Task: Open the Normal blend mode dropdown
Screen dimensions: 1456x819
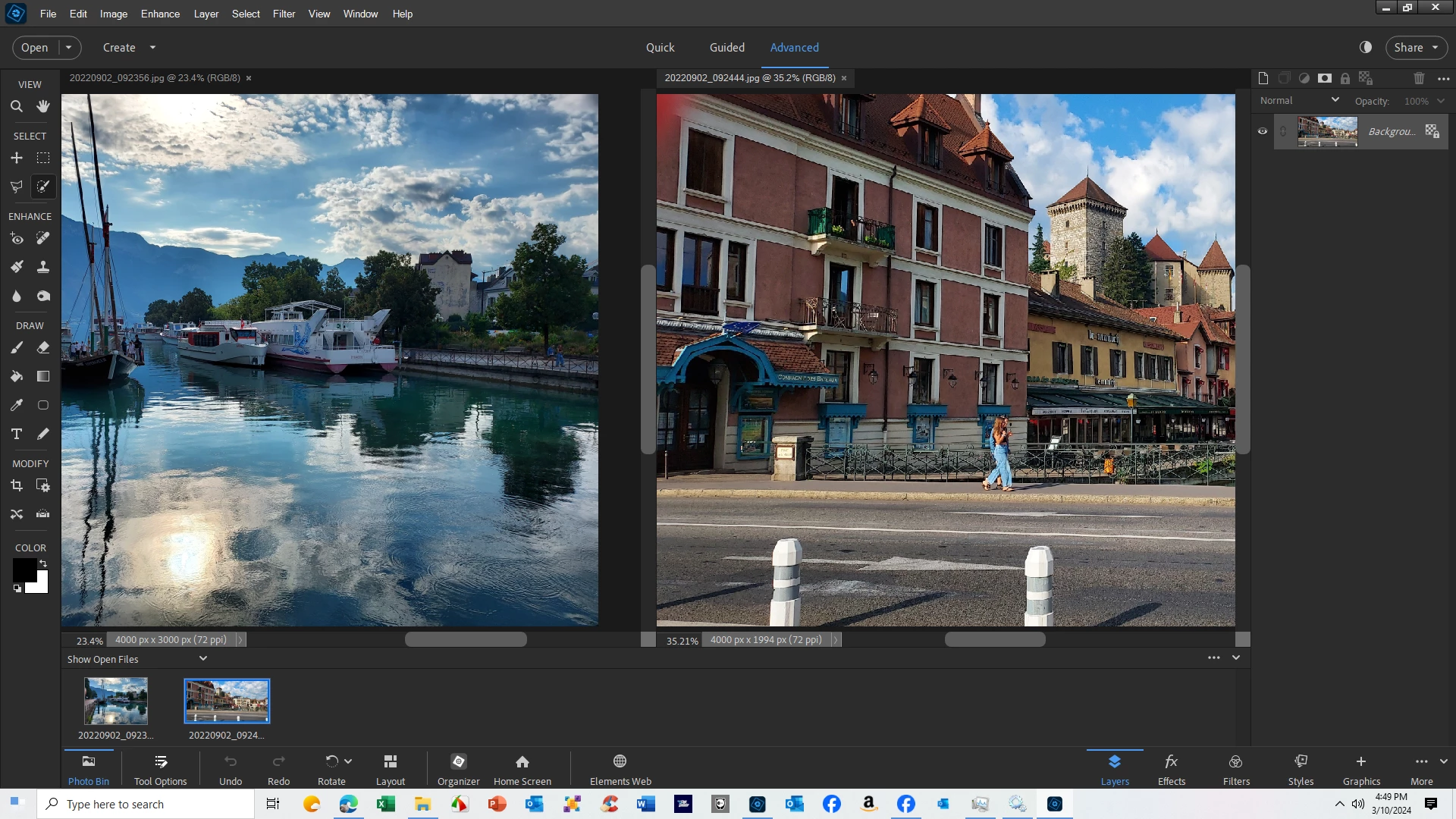Action: (1300, 100)
